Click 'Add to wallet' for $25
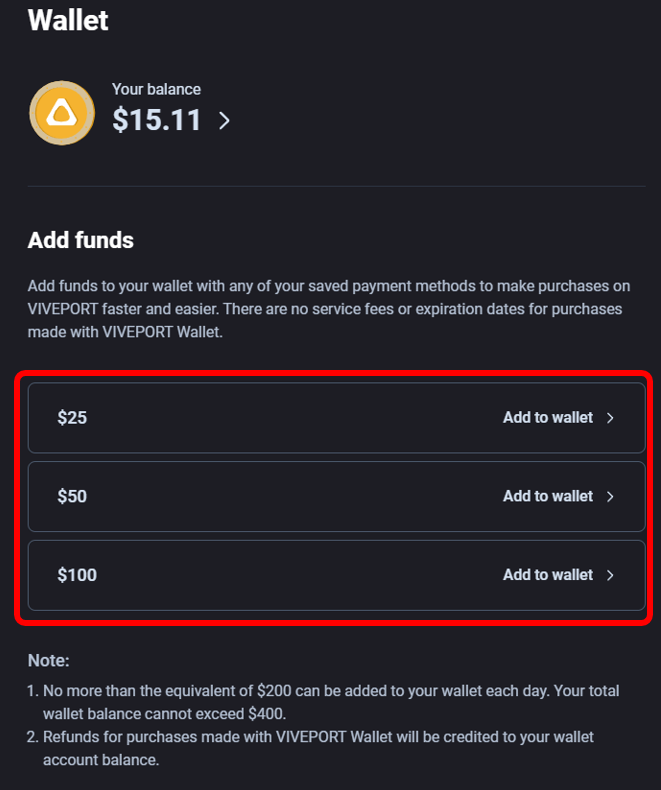Image resolution: width=661 pixels, height=790 pixels. click(547, 418)
